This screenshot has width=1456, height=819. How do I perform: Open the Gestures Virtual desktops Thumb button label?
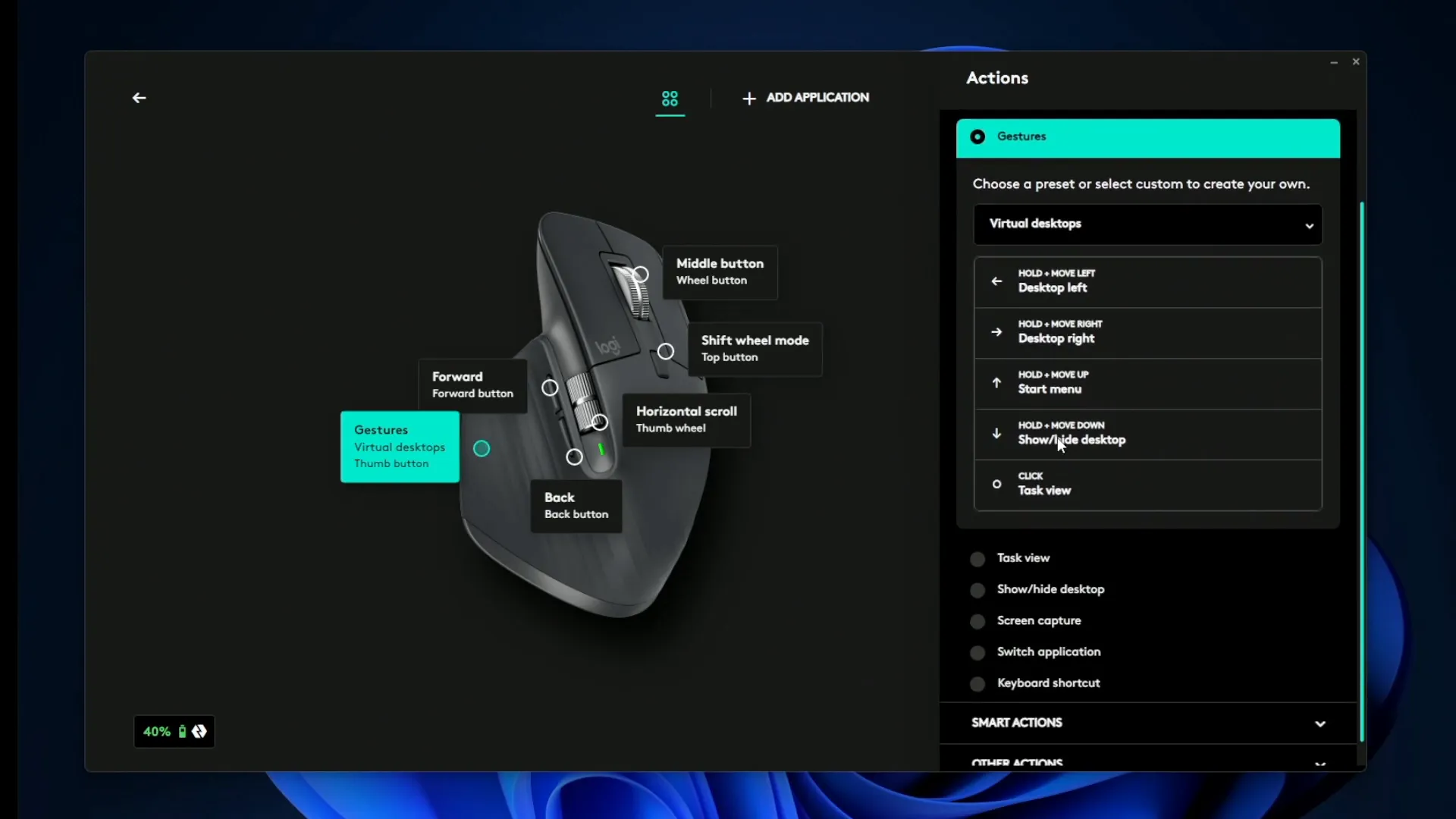click(x=400, y=447)
